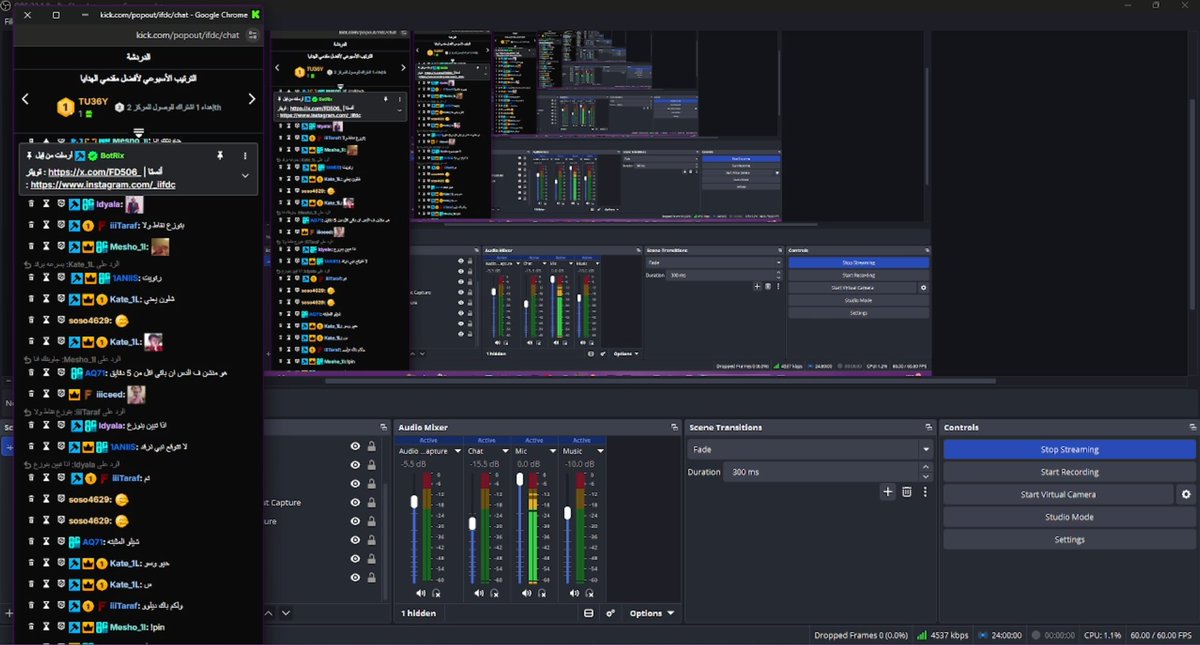Open Audio capture channel dropdown arrow
The image size is (1200, 645).
[458, 451]
